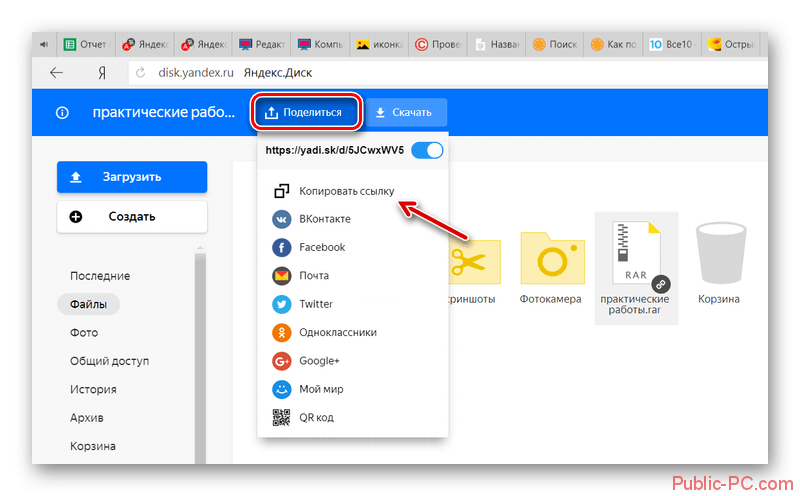Click the link badge on RAR file
The width and height of the screenshot is (800, 496).
[x=661, y=284]
